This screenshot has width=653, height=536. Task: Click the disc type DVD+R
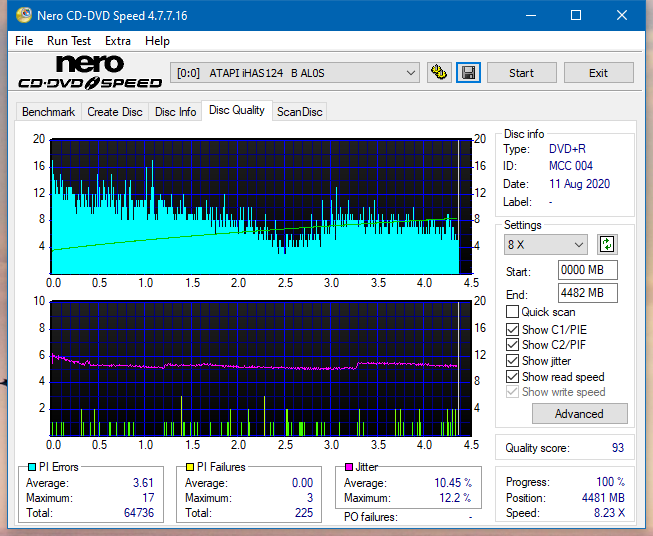coord(567,149)
